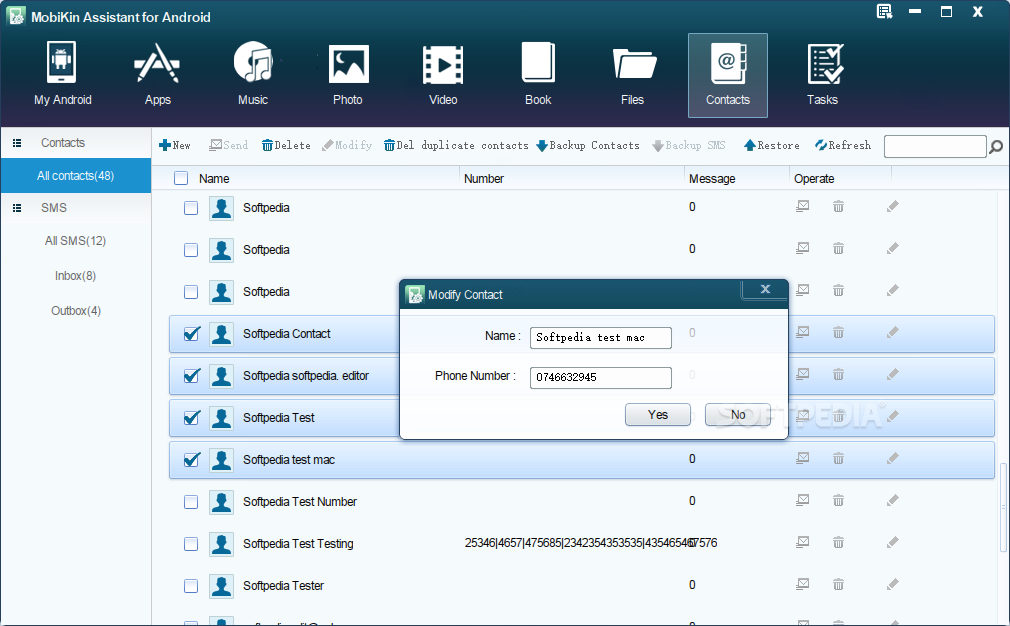Open the Apps section
The width and height of the screenshot is (1010, 626).
pyautogui.click(x=157, y=75)
